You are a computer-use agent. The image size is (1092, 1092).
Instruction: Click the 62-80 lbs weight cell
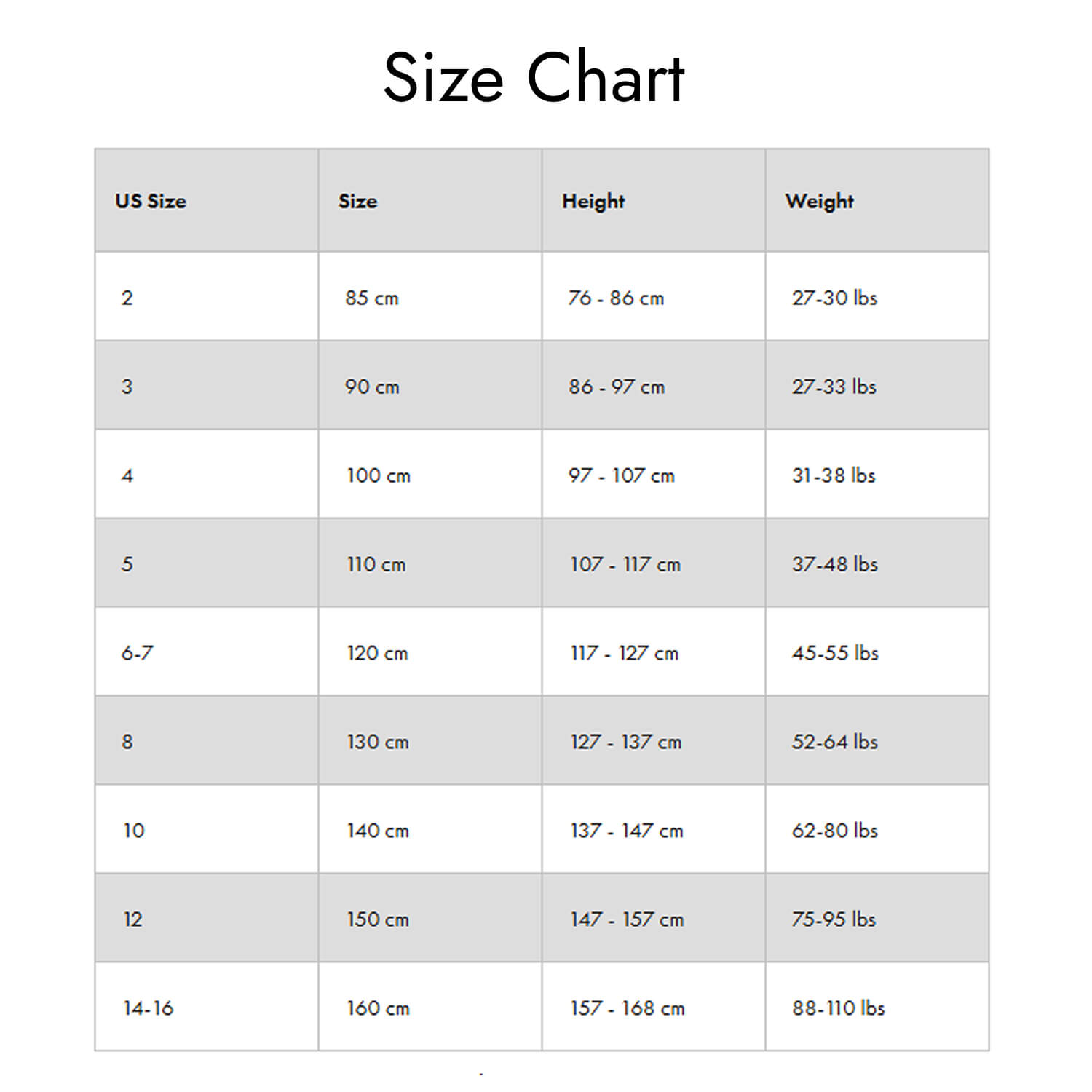point(877,830)
